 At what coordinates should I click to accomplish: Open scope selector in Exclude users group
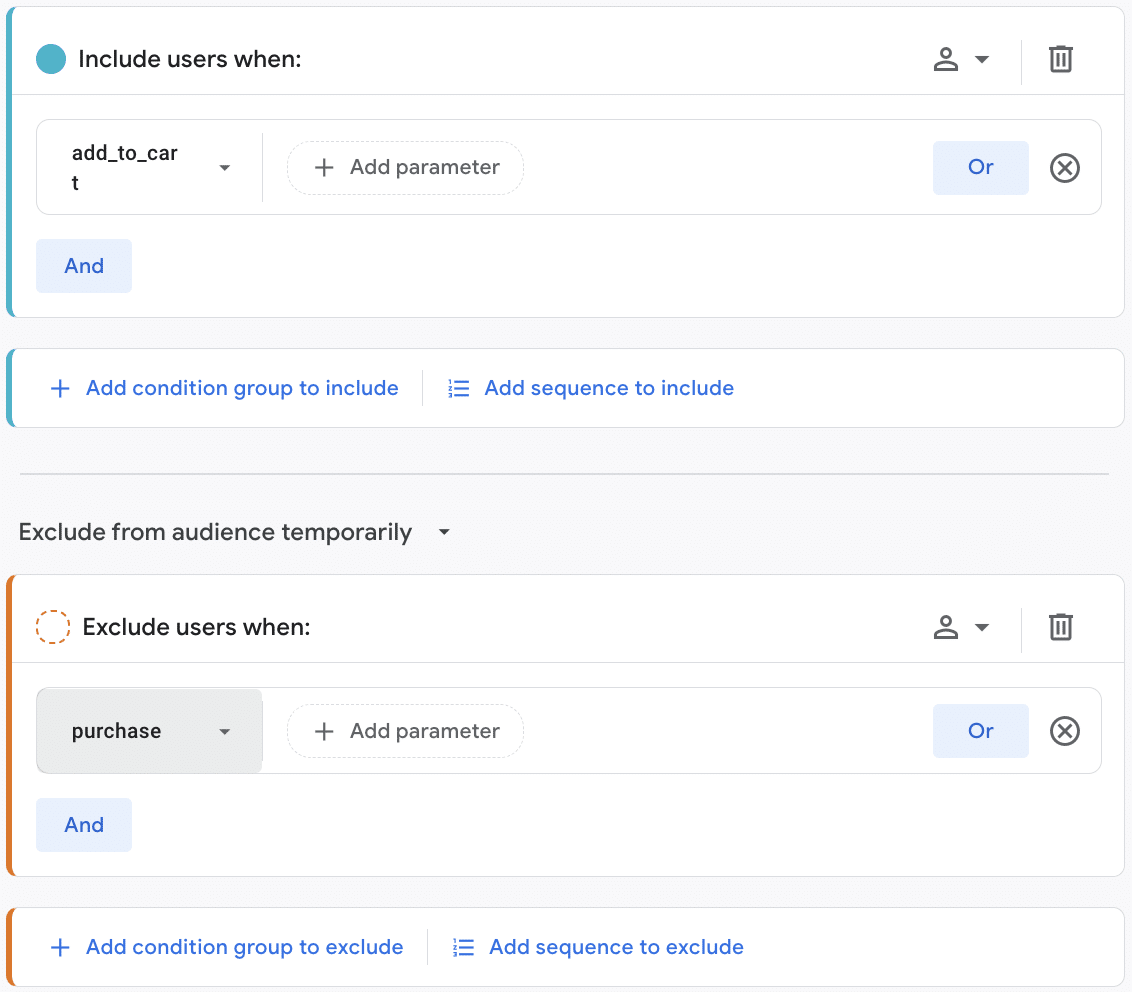961,627
